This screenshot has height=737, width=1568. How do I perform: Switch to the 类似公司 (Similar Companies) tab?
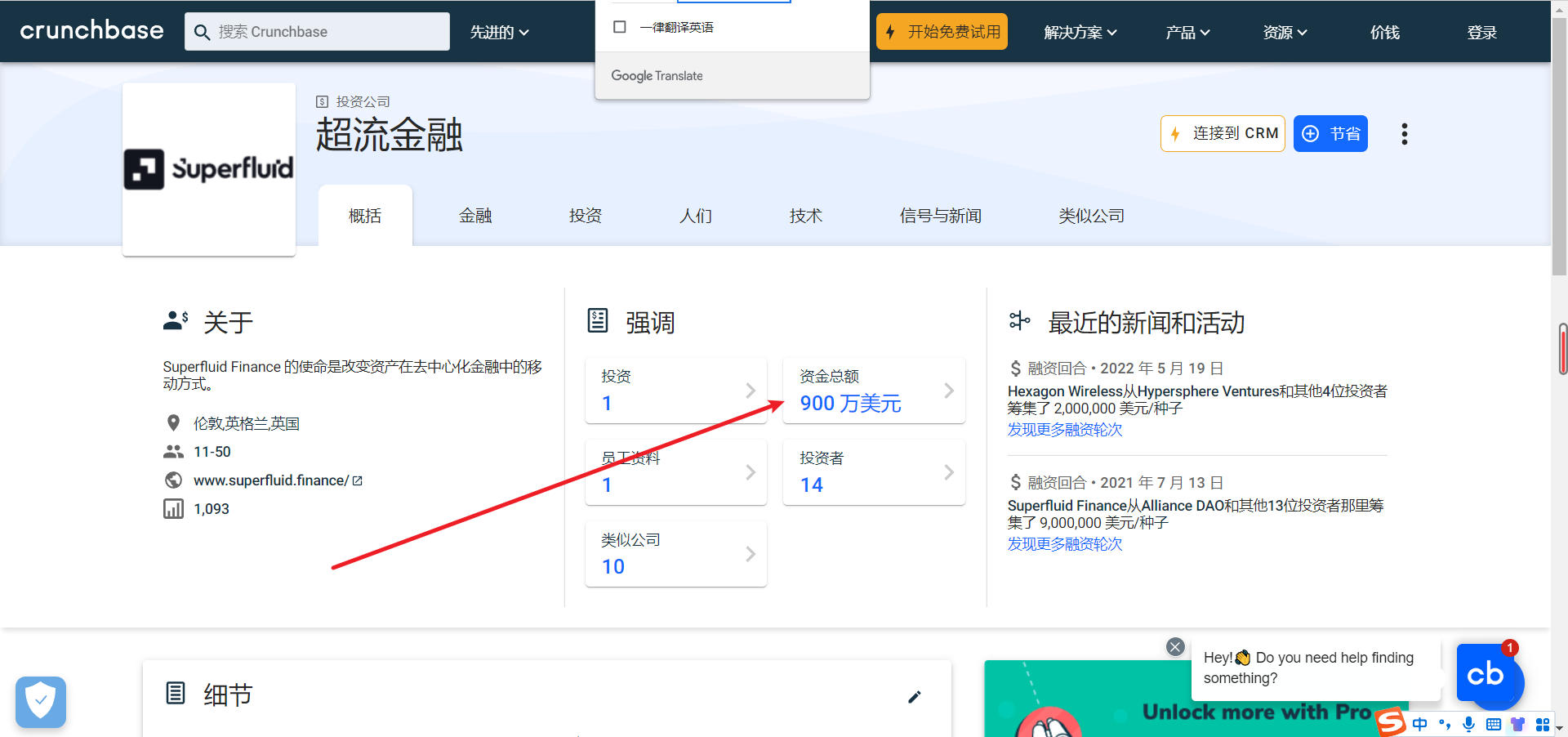click(1092, 216)
